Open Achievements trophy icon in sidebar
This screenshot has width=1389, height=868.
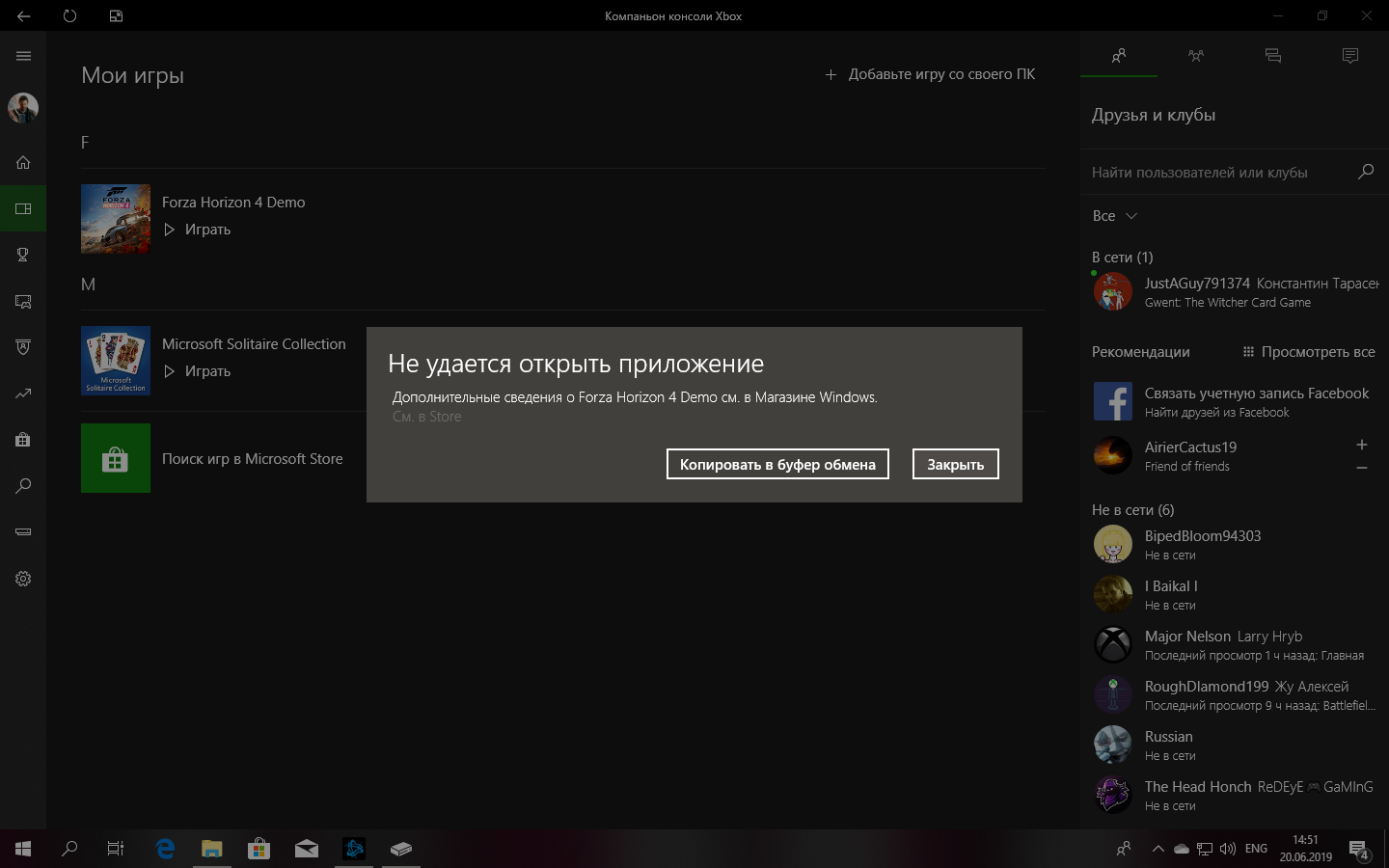point(23,255)
